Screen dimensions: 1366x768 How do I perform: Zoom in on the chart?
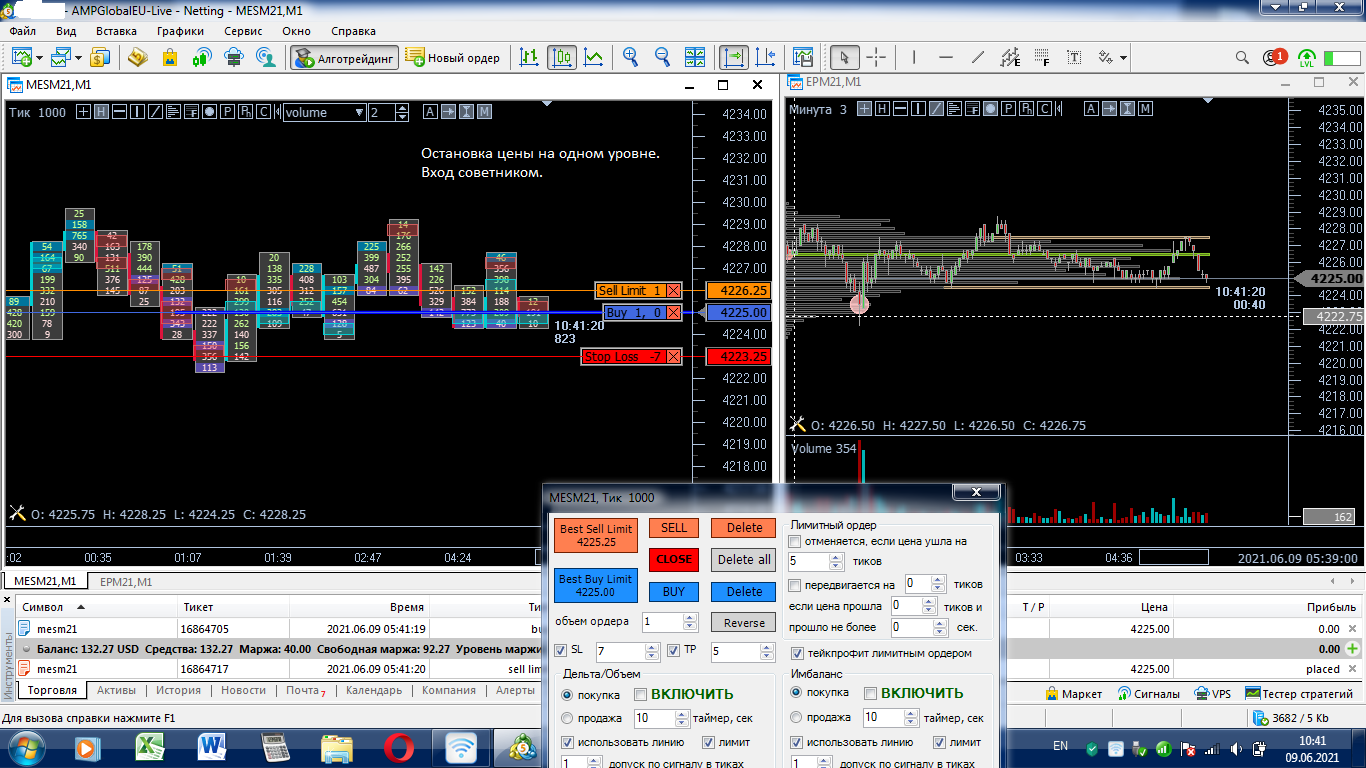tap(630, 58)
